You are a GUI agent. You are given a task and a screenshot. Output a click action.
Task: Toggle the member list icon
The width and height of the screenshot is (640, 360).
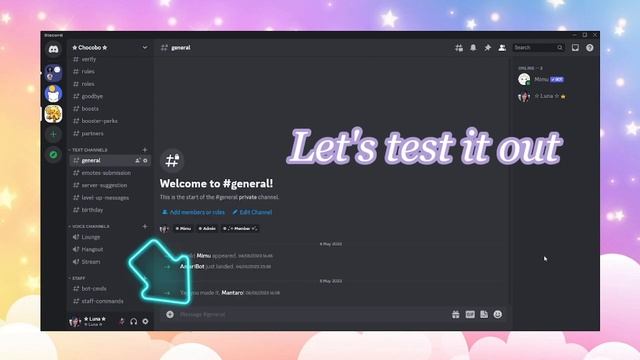(x=502, y=48)
